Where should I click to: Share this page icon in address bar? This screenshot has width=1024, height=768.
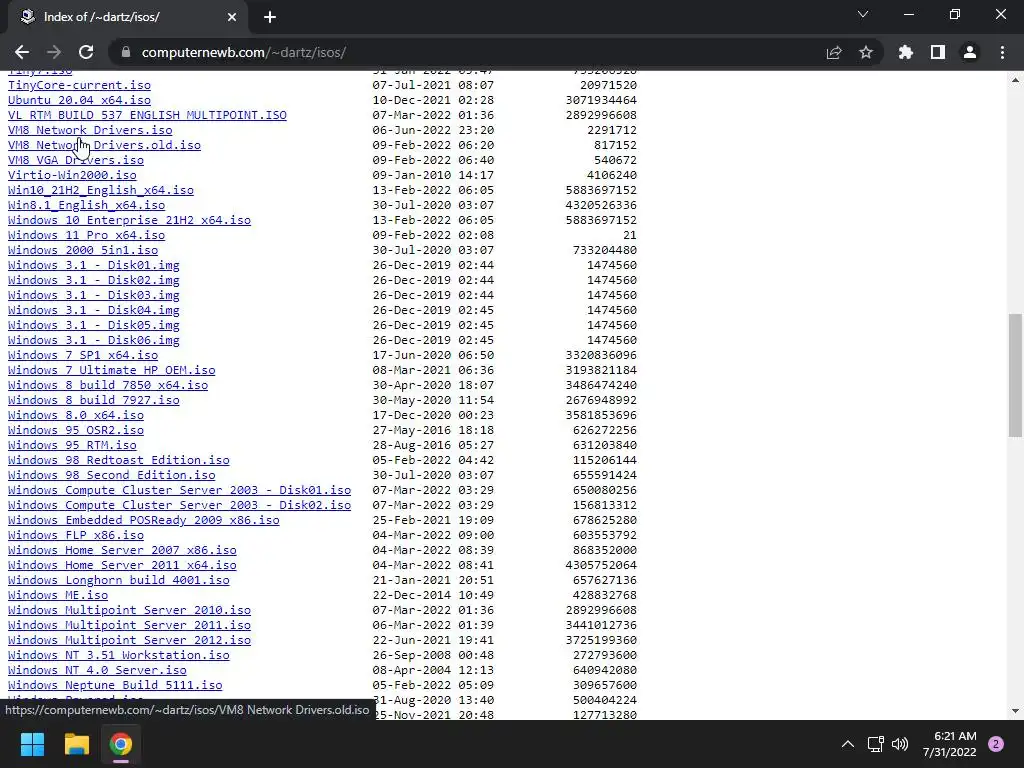tap(834, 52)
